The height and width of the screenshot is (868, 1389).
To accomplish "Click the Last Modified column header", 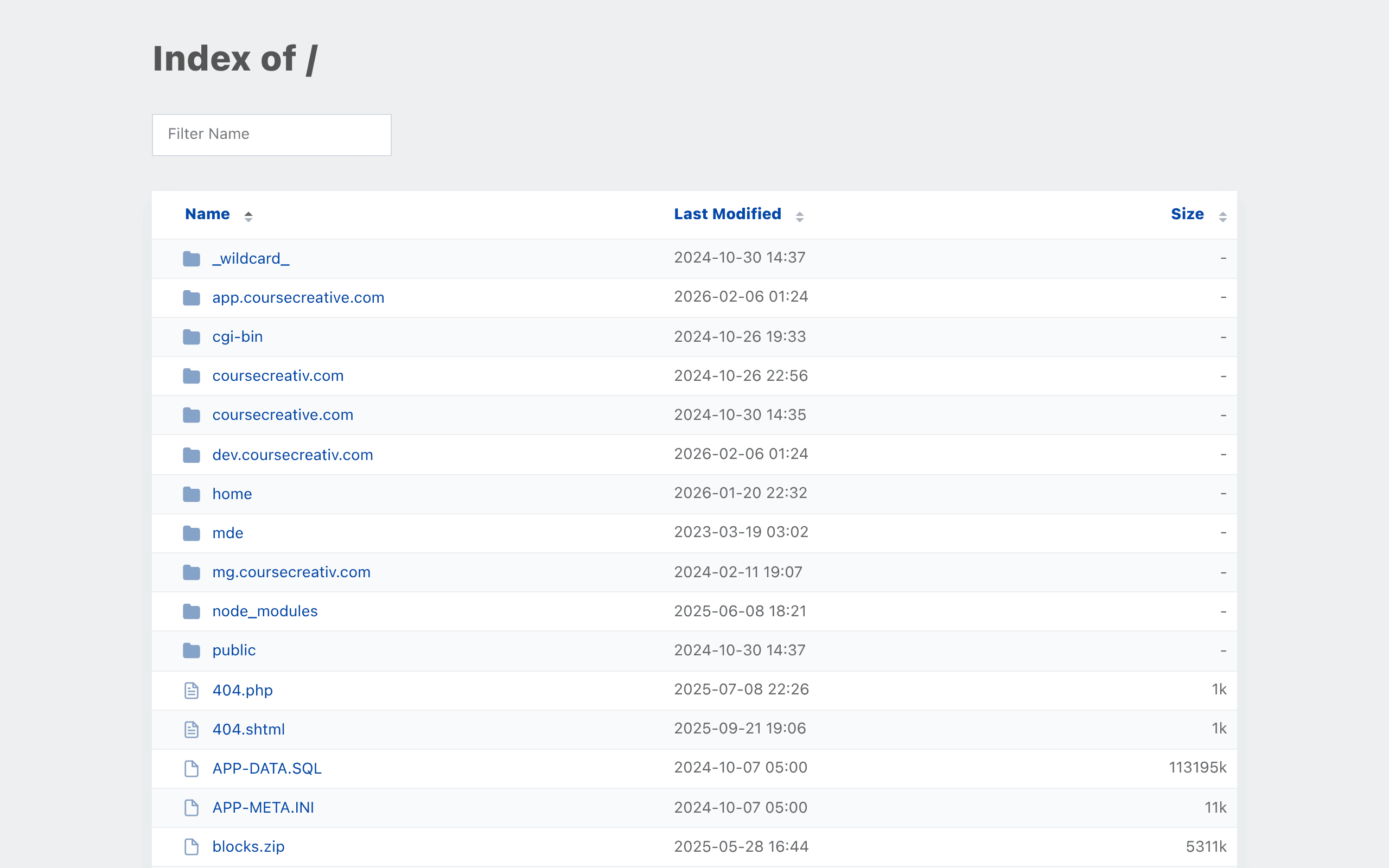I will [727, 214].
